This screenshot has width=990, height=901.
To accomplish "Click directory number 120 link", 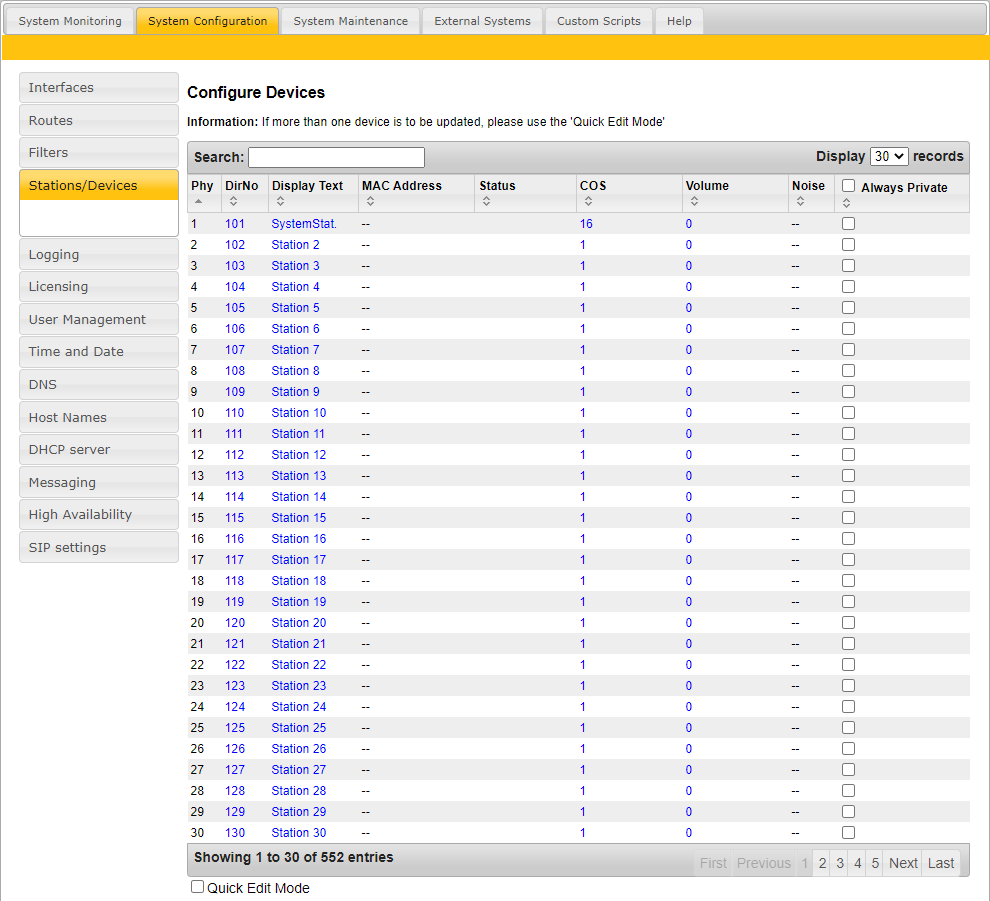I will [234, 623].
